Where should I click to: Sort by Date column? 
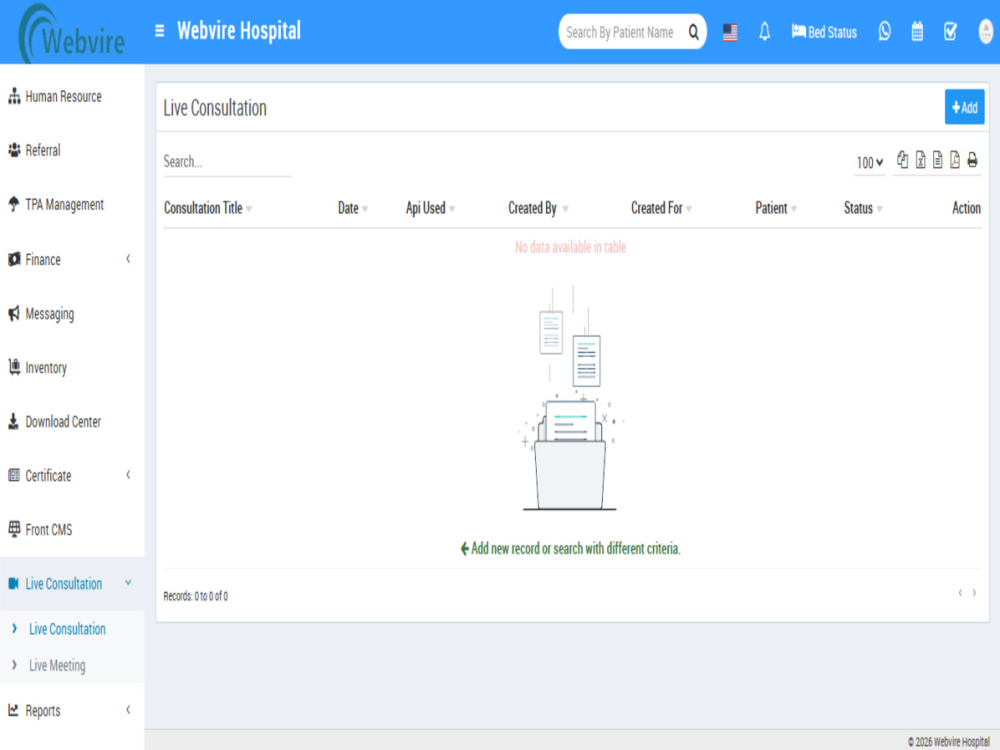click(x=353, y=208)
